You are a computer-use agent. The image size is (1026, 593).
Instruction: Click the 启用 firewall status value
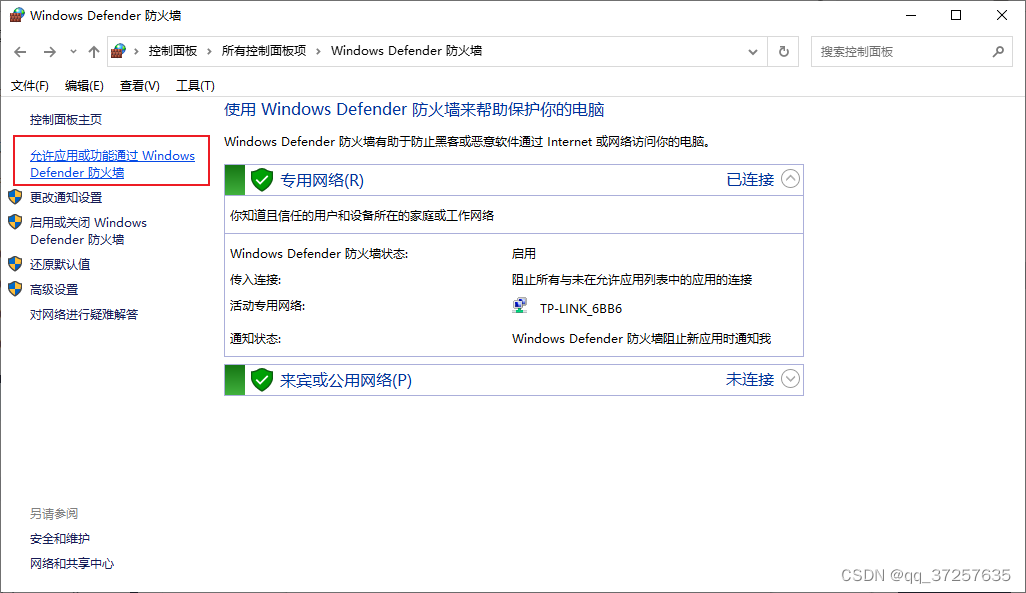[x=523, y=253]
